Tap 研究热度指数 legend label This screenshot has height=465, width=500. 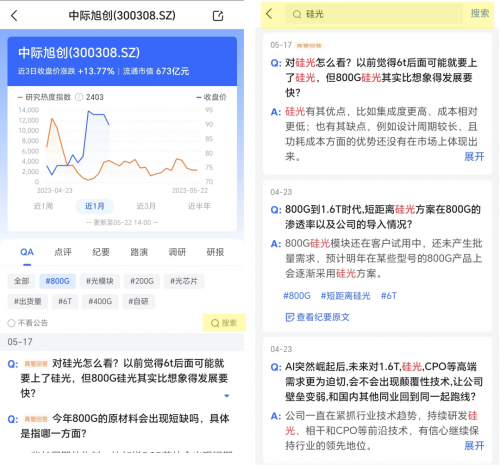pyautogui.click(x=48, y=97)
